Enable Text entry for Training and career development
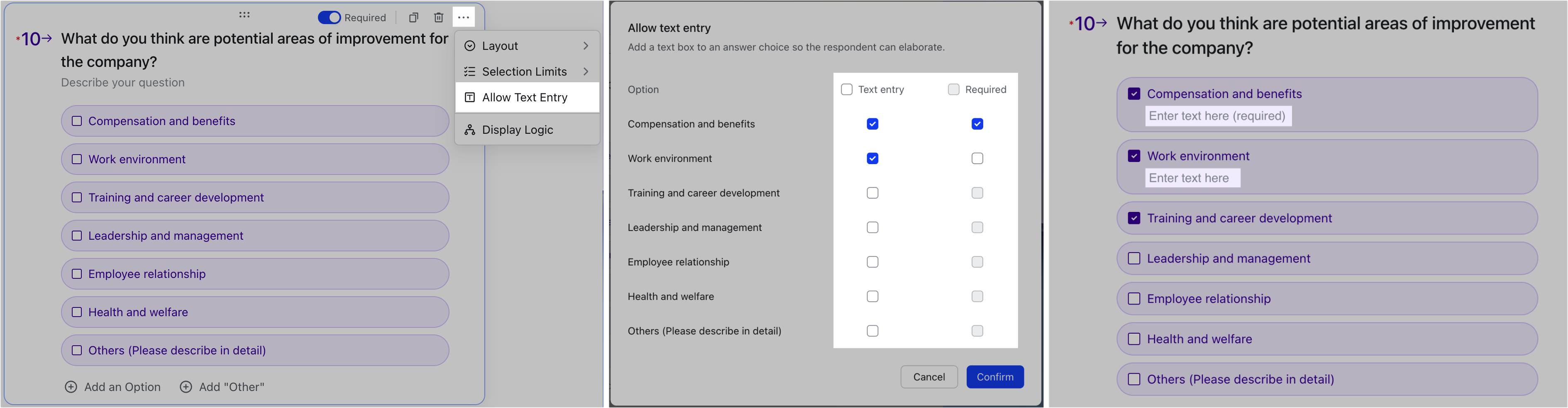1568x408 pixels. (x=872, y=192)
